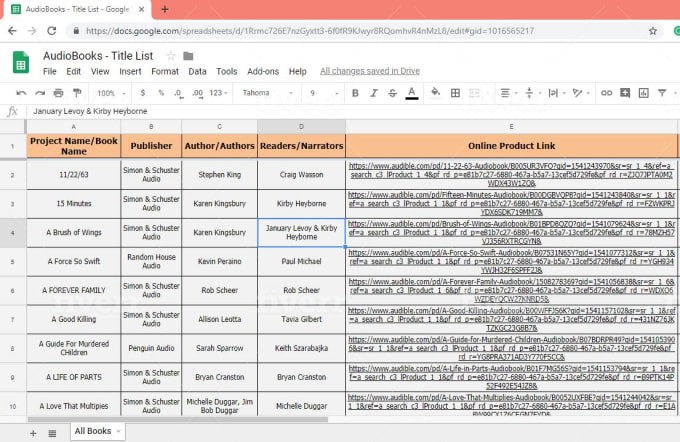Screen dimensions: 680x442
Task: Click the browser Back arrow
Action: click(x=13, y=31)
